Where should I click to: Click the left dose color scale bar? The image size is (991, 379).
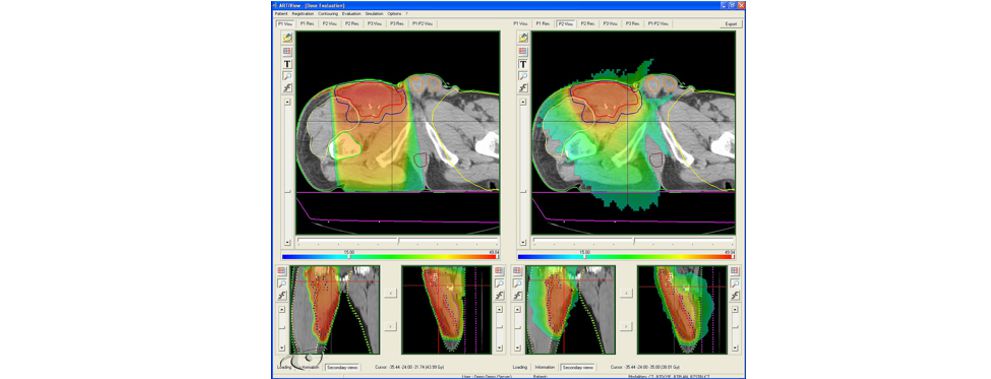(x=391, y=257)
